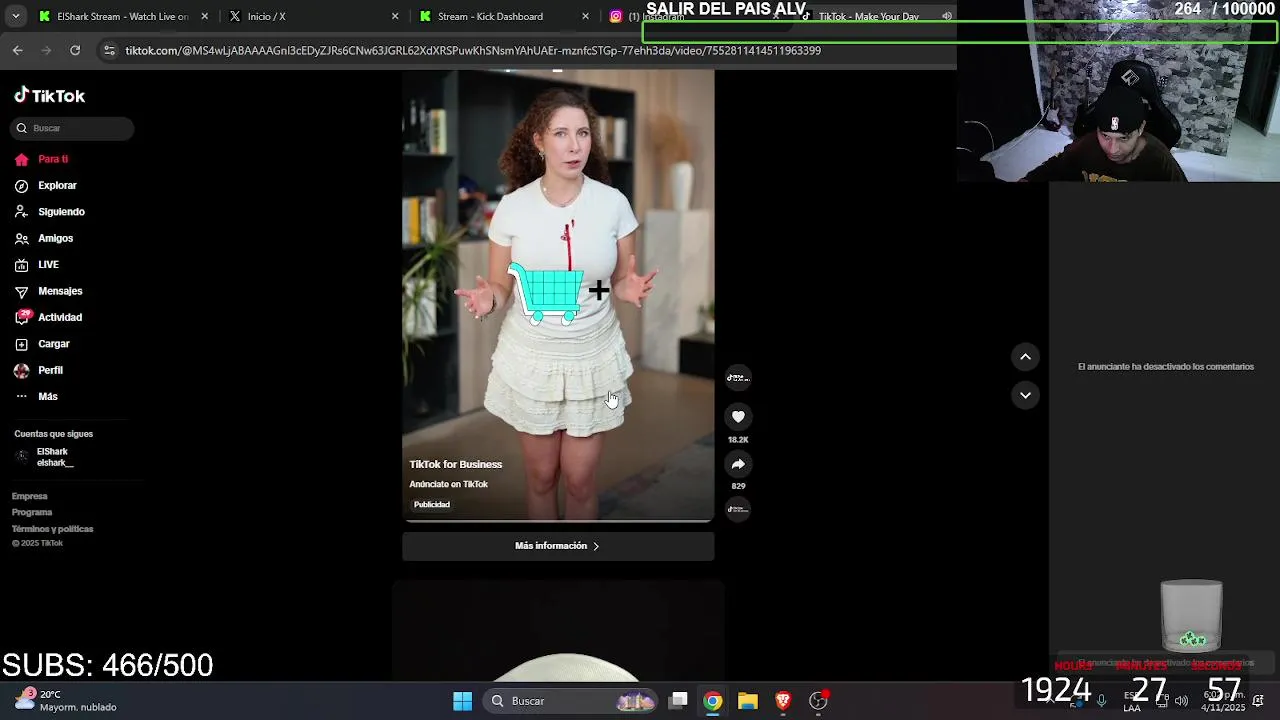Click the 829 shares count
Image resolution: width=1280 pixels, height=720 pixels.
[x=738, y=486]
